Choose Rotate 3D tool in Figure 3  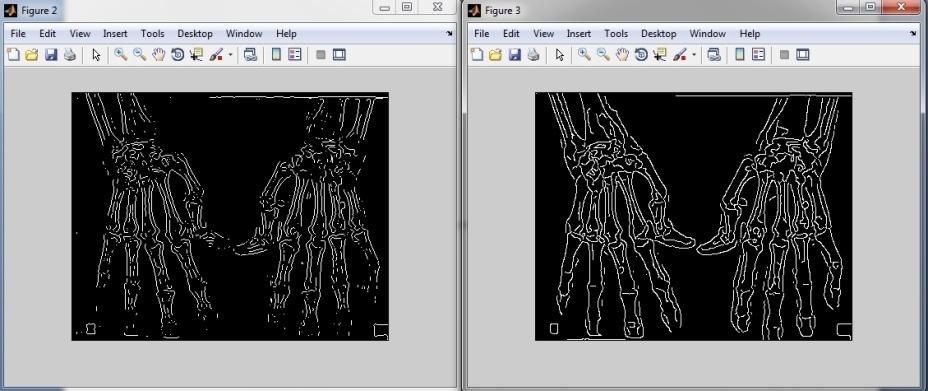tap(640, 55)
